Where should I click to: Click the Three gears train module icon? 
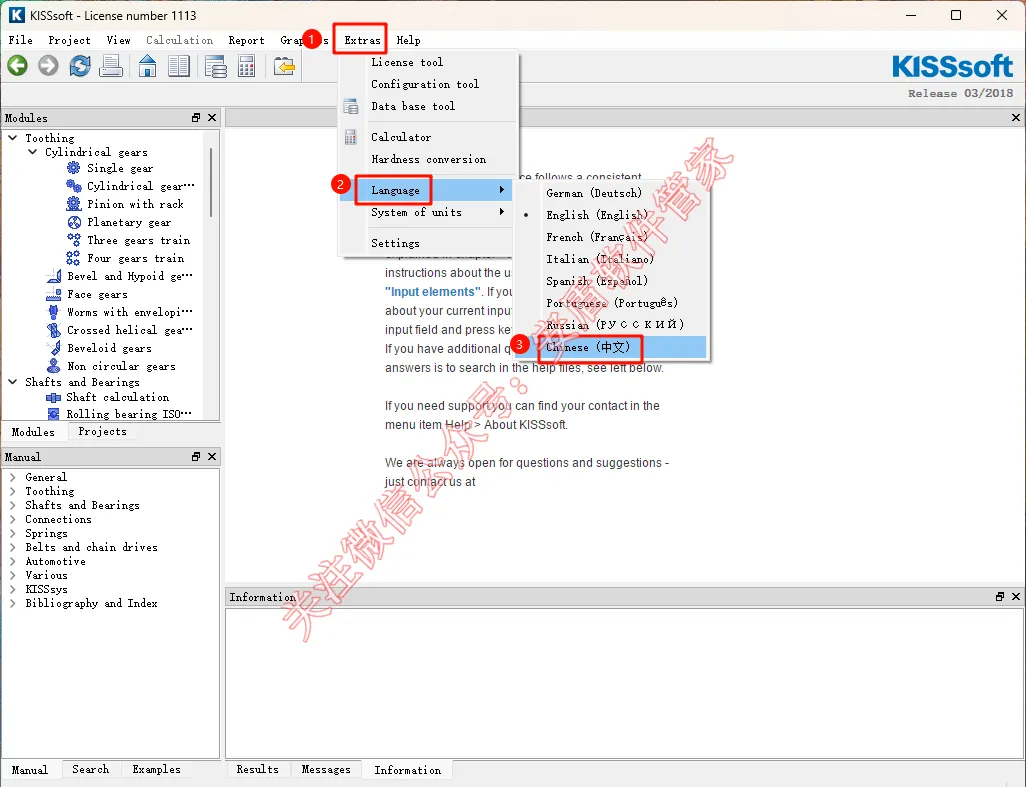pyautogui.click(x=74, y=240)
